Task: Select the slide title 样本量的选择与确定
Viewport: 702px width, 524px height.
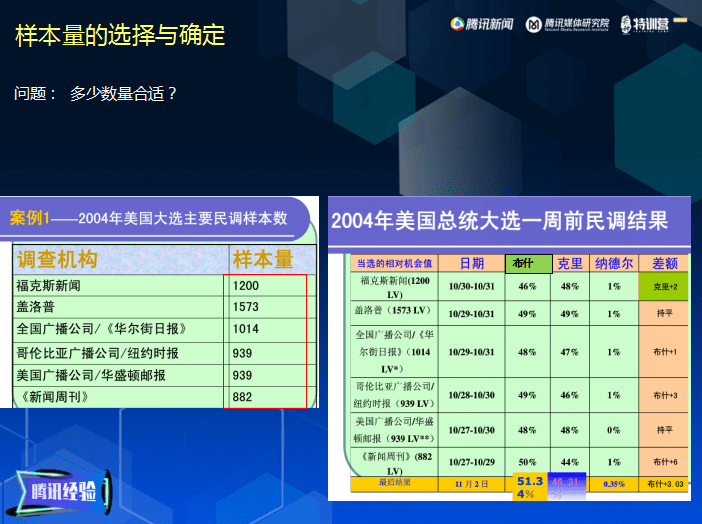Action: click(120, 35)
